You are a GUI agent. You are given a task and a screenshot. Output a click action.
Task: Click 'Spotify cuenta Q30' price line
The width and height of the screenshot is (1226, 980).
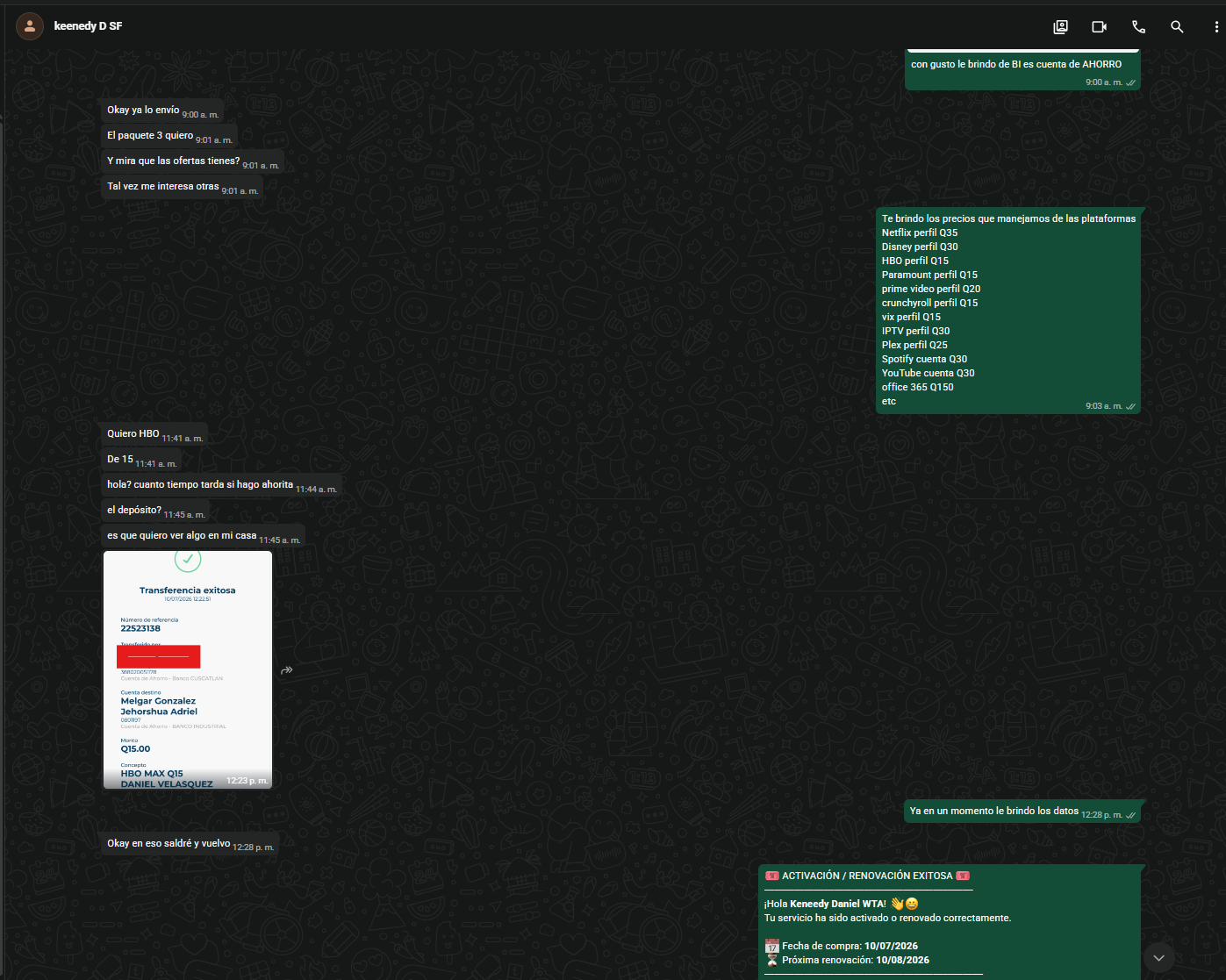click(924, 359)
